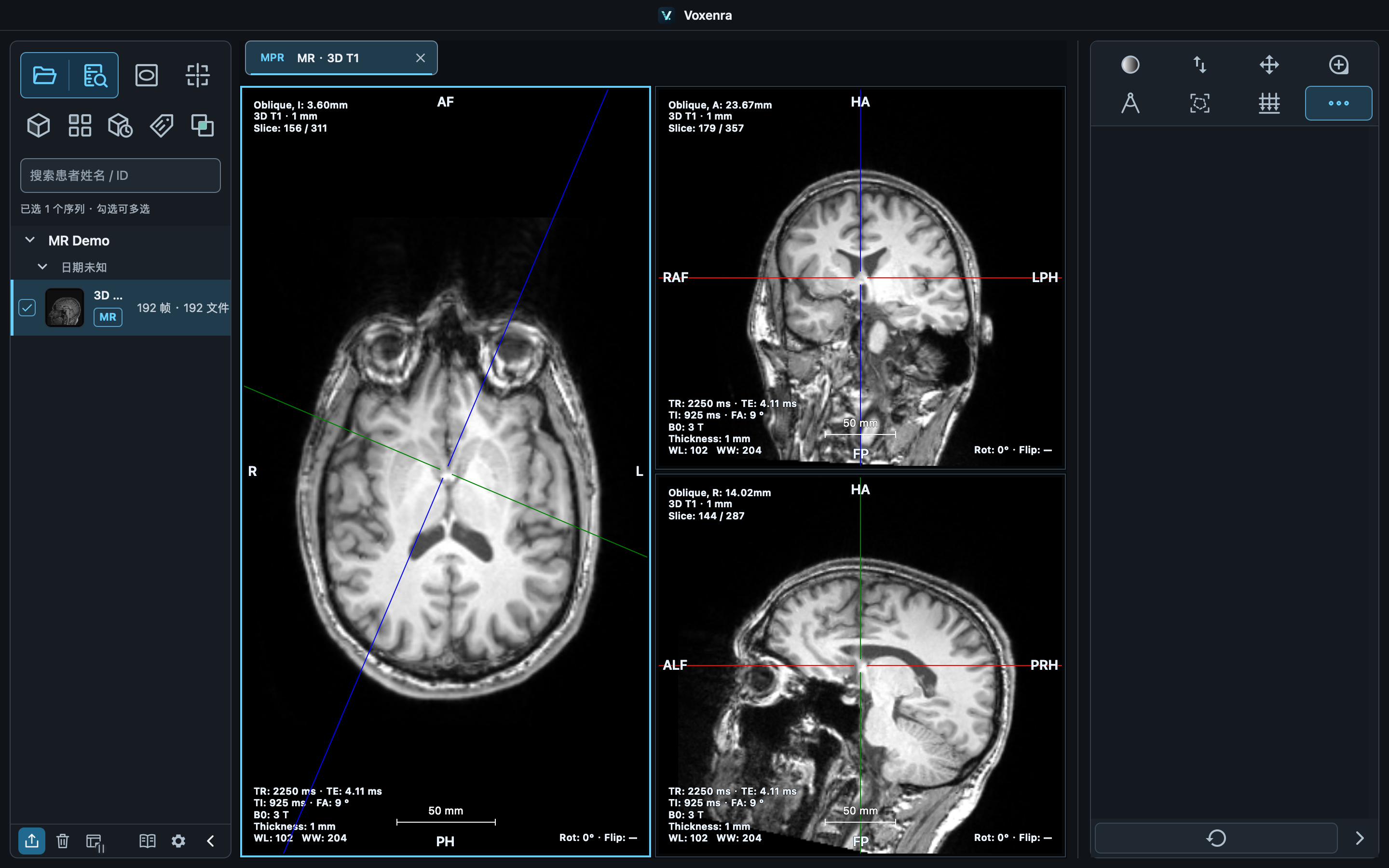Click the MR modality badge
The image size is (1389, 868).
108,317
